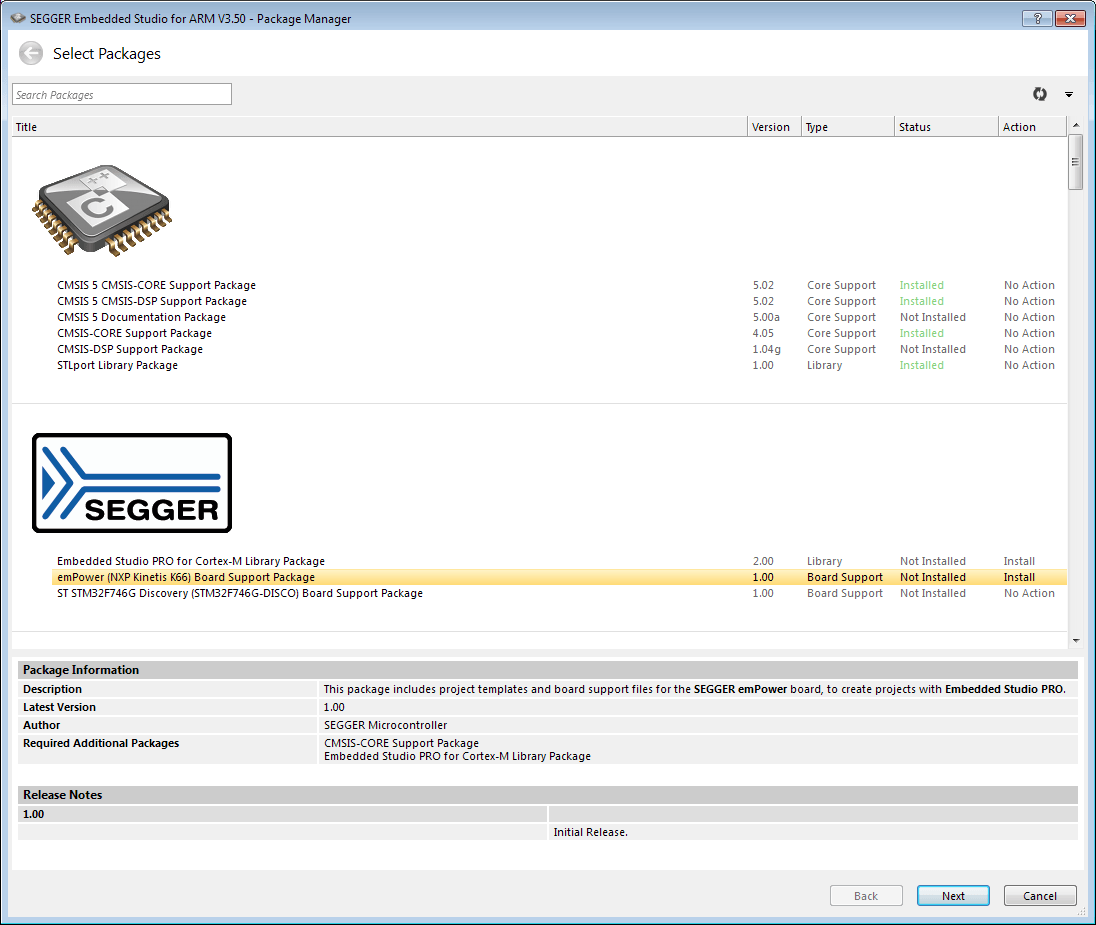1096x925 pixels.
Task: Click Board Support type of emPower package
Action: tap(844, 578)
